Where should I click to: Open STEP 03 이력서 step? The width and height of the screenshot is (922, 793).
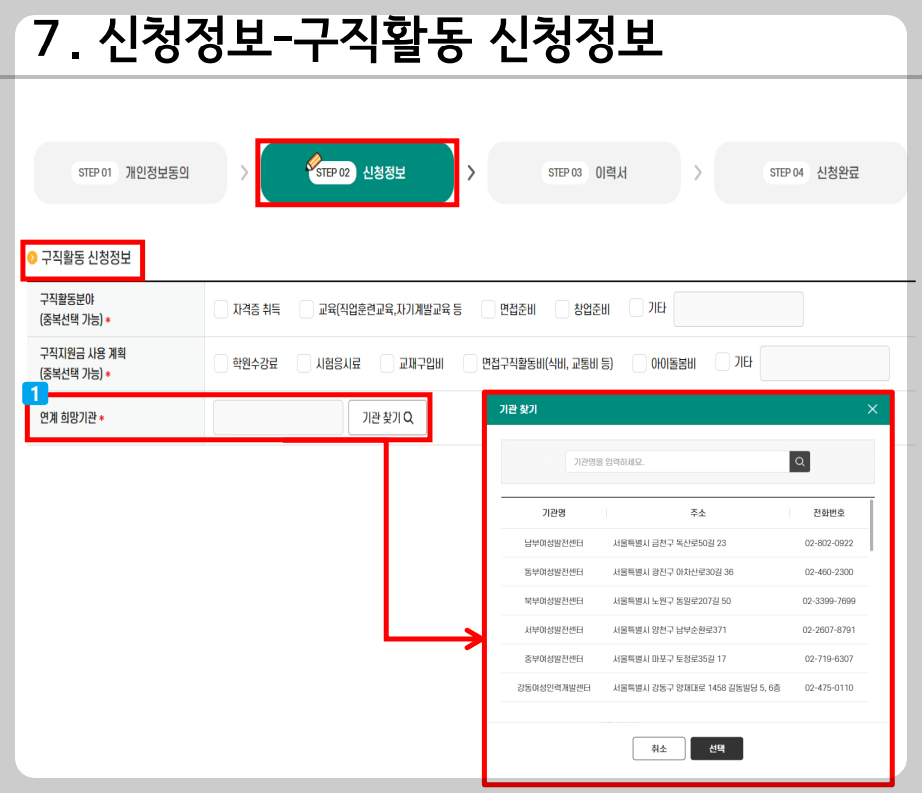click(585, 172)
